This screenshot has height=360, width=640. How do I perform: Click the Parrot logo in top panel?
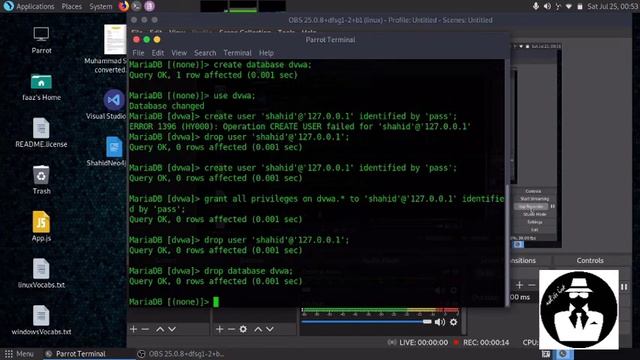(x=8, y=6)
